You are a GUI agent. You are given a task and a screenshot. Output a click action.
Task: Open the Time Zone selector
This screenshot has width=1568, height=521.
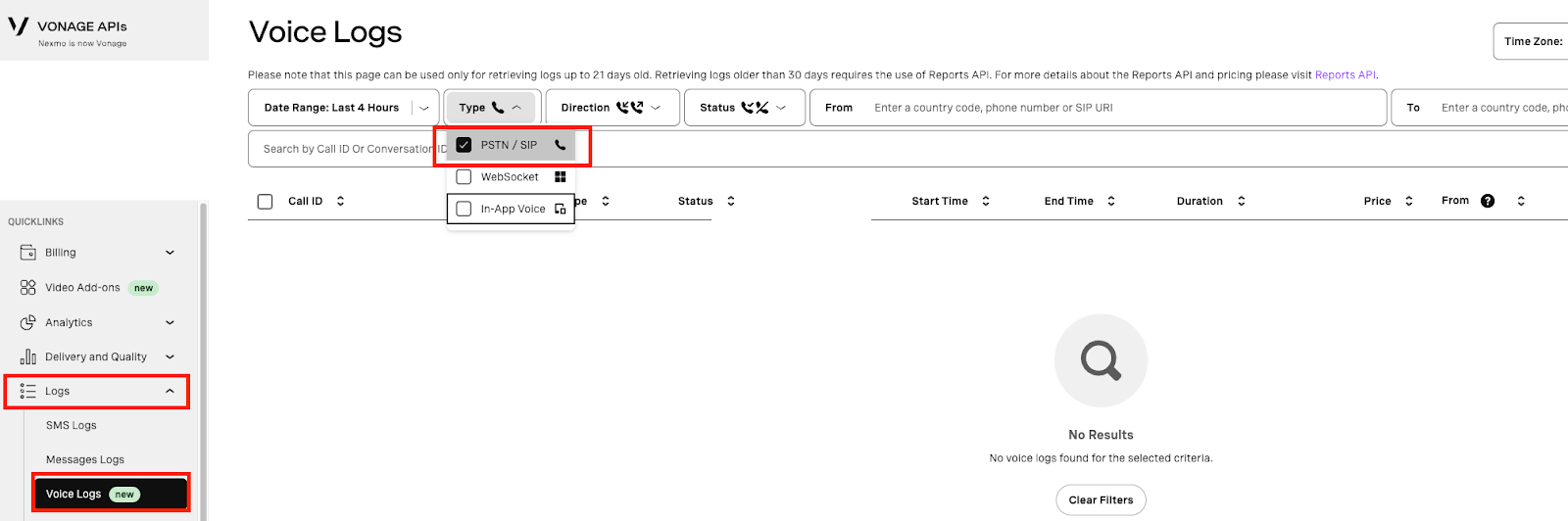click(1531, 41)
